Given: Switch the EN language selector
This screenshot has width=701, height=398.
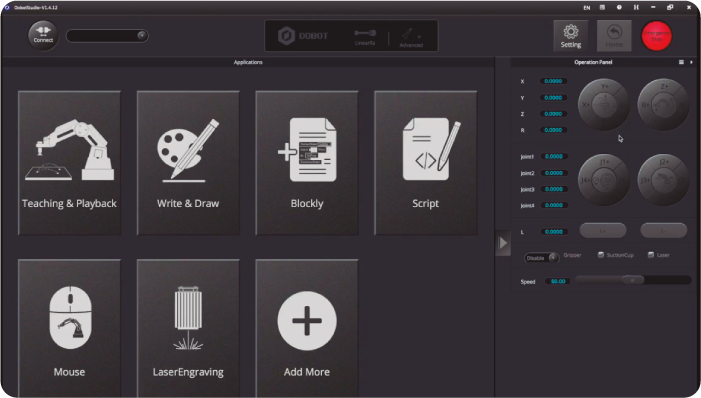Looking at the screenshot, I should (x=587, y=8).
